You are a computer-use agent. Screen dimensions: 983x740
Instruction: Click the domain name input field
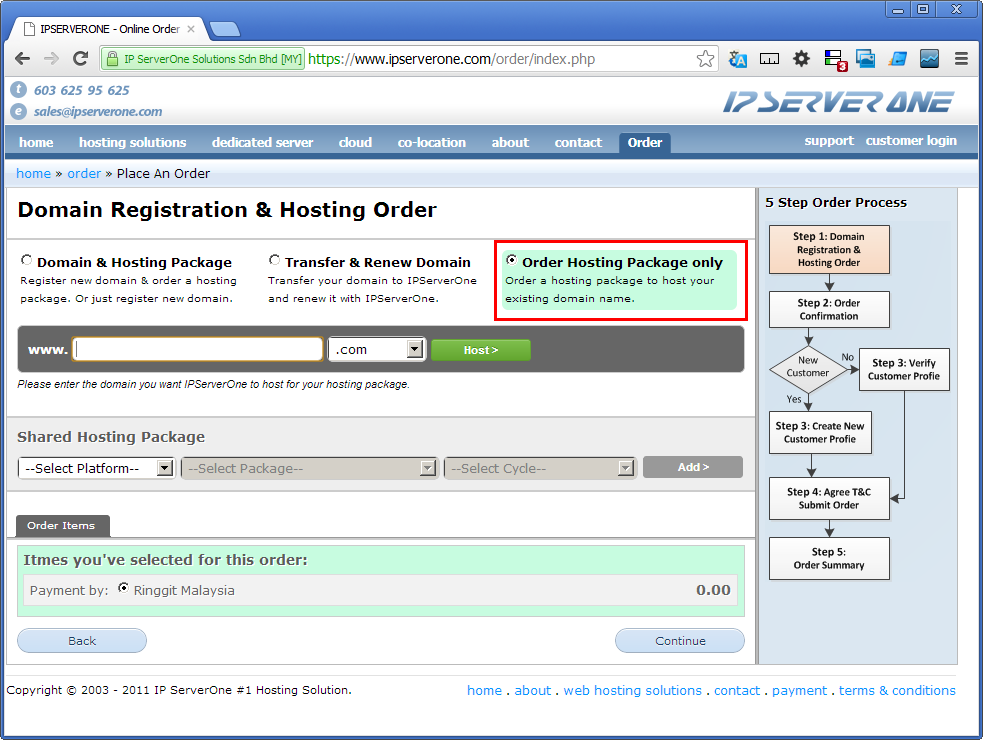point(197,349)
